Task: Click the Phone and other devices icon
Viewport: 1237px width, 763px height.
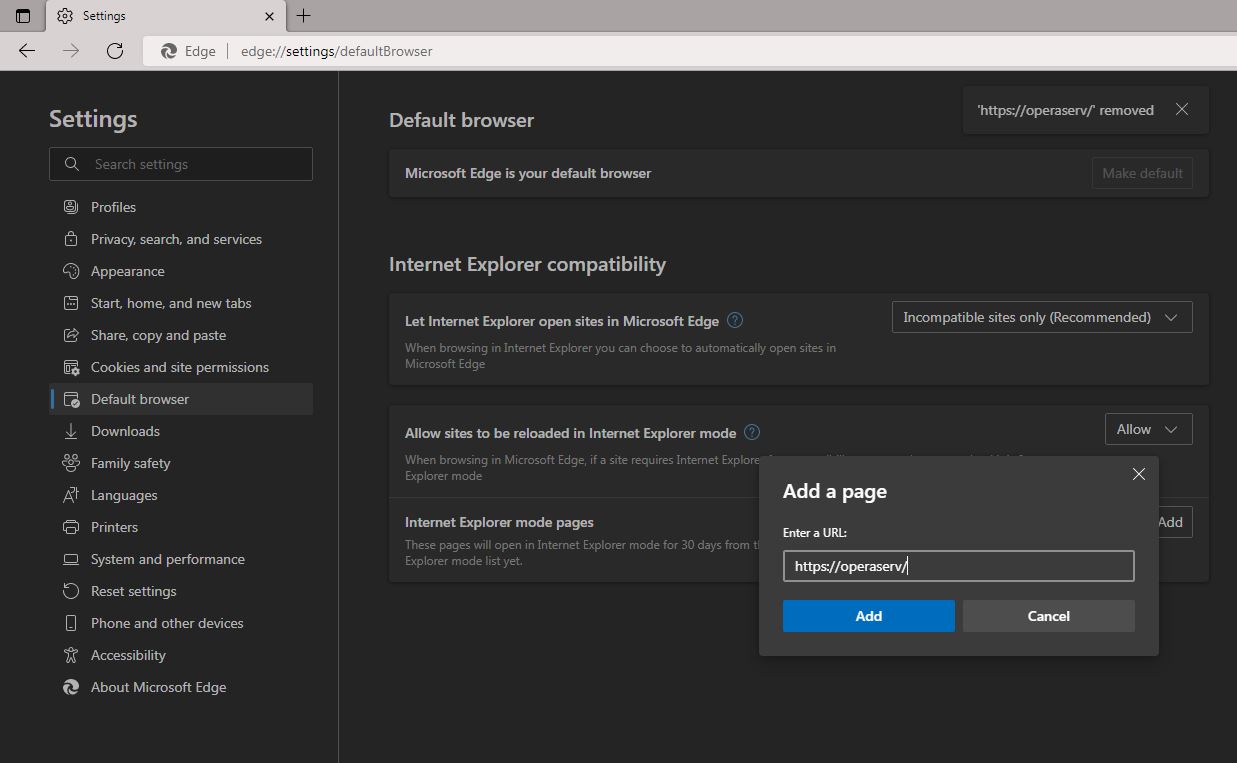Action: [71, 623]
